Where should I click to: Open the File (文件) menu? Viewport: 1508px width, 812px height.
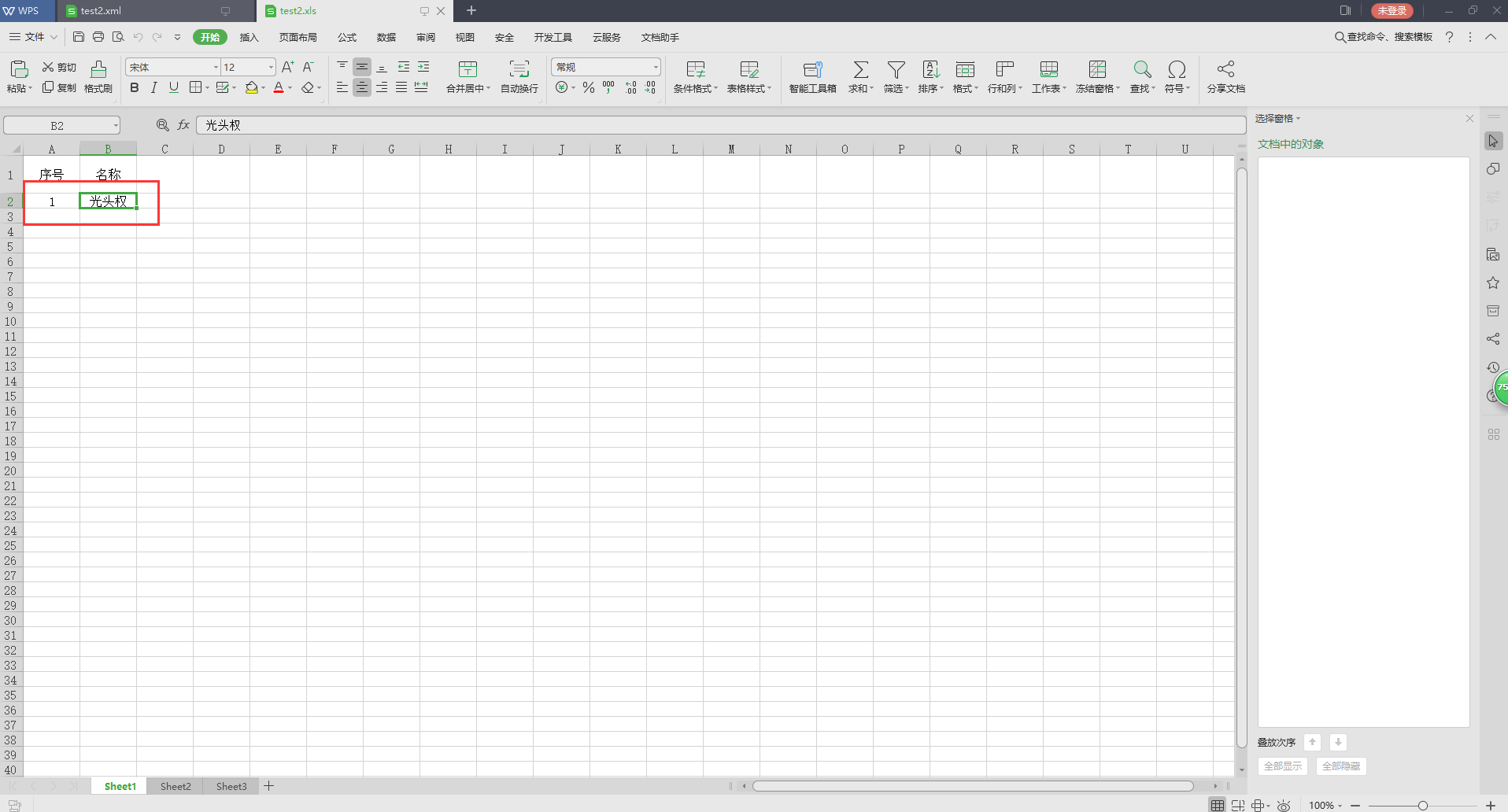(x=33, y=37)
